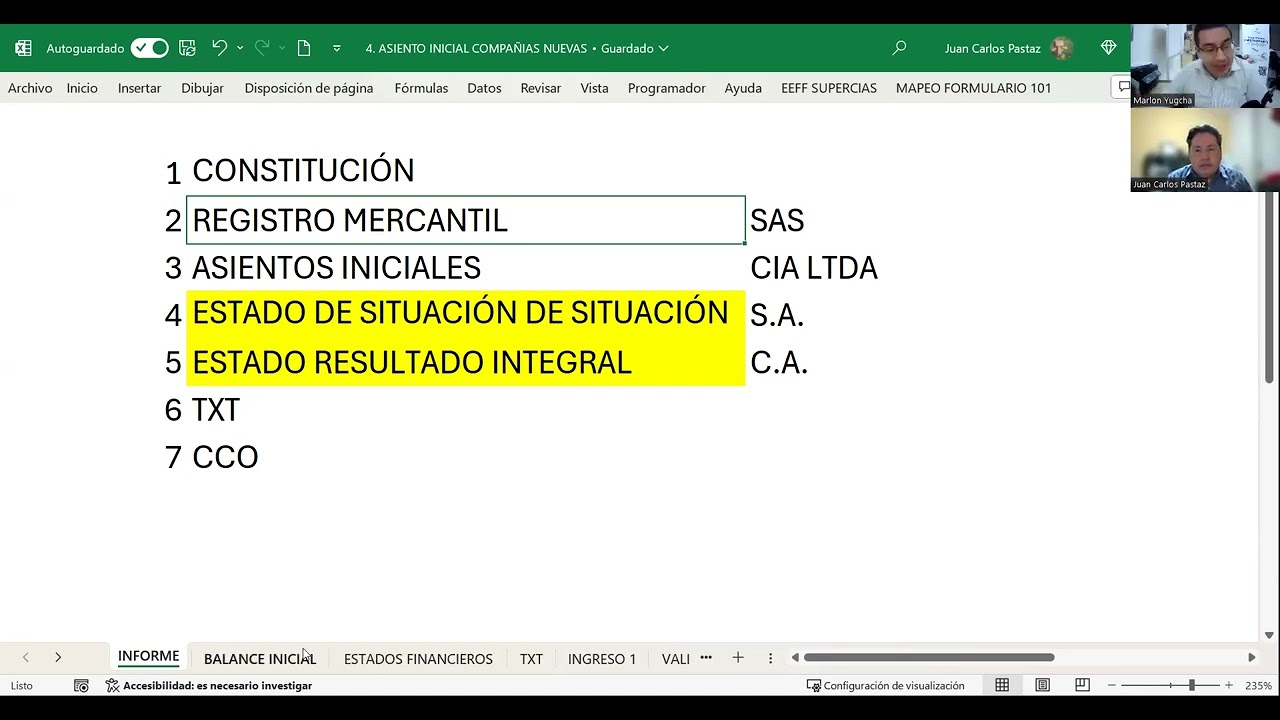Toggle the Autoguardado switch
This screenshot has width=1280, height=720.
coord(150,48)
